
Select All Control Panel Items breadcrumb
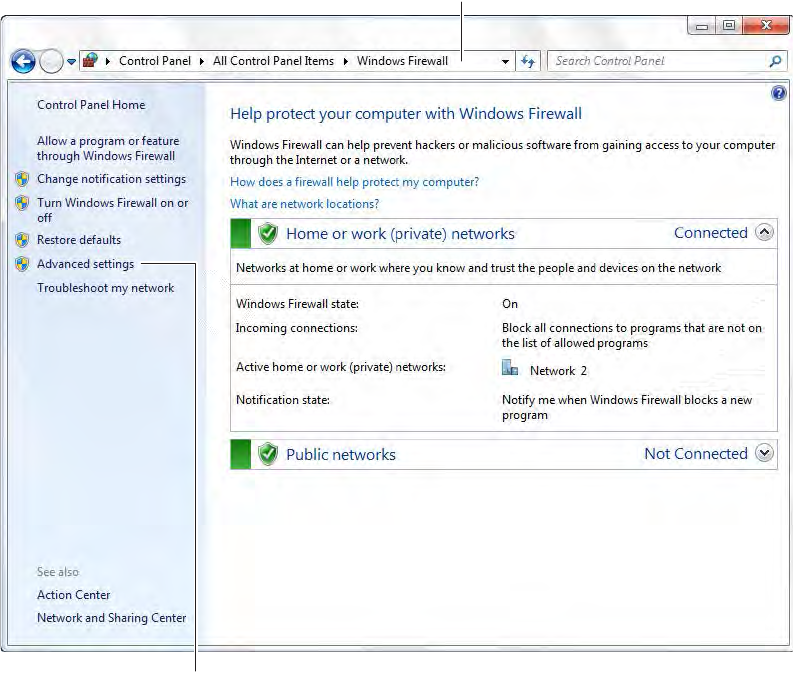point(273,61)
